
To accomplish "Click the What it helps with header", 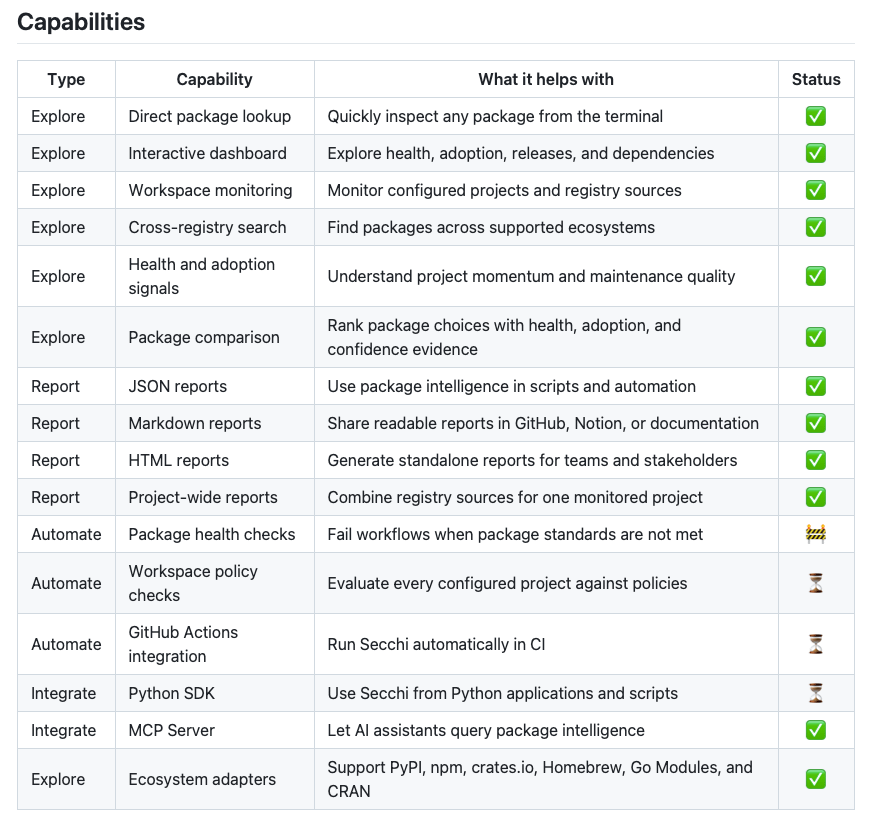I will [546, 79].
